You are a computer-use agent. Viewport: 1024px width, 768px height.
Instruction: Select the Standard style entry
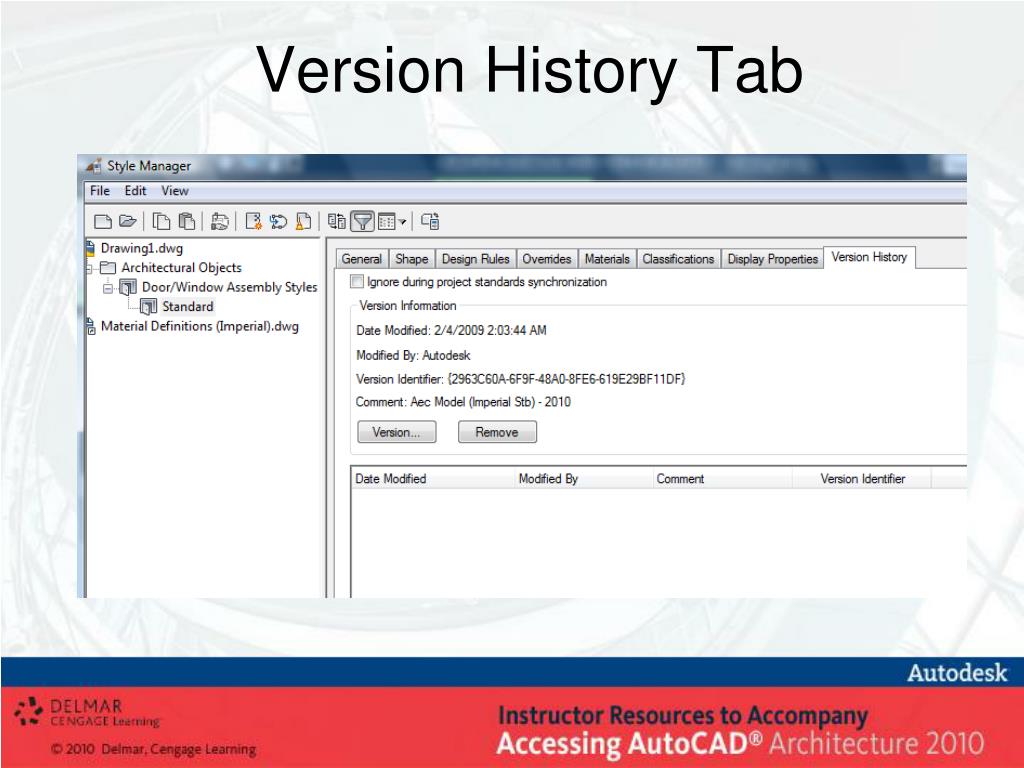click(188, 306)
